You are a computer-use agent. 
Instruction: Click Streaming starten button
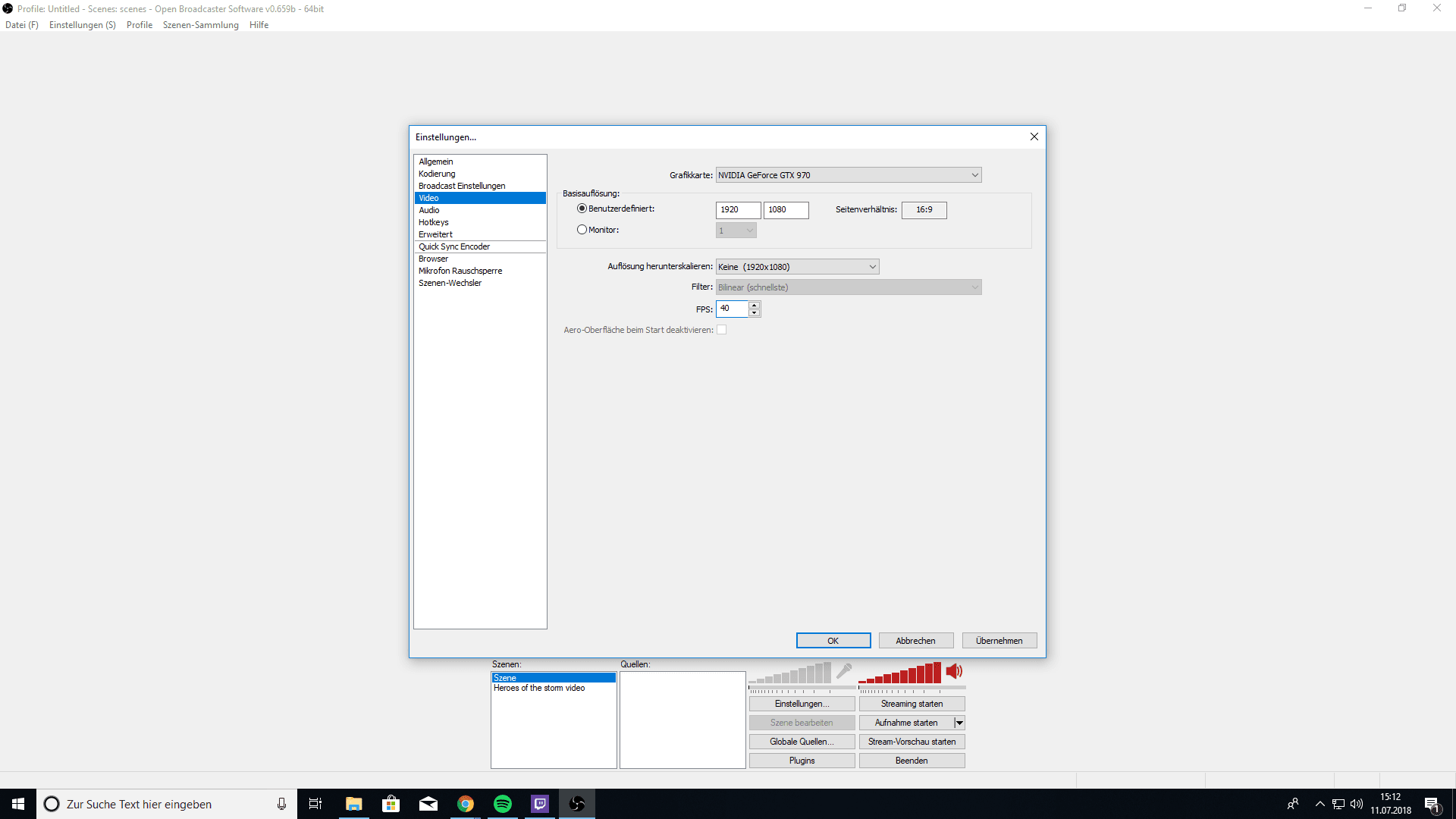pos(912,704)
